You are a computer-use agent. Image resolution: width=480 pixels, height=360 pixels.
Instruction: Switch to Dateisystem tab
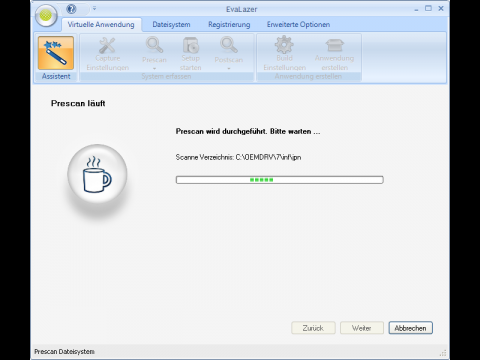coord(171,25)
